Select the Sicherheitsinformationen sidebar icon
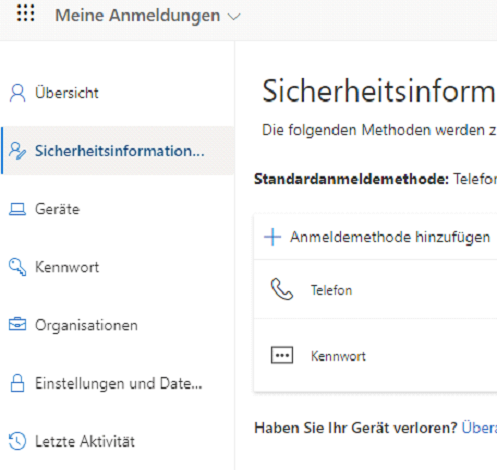This screenshot has height=470, width=497. [17, 151]
